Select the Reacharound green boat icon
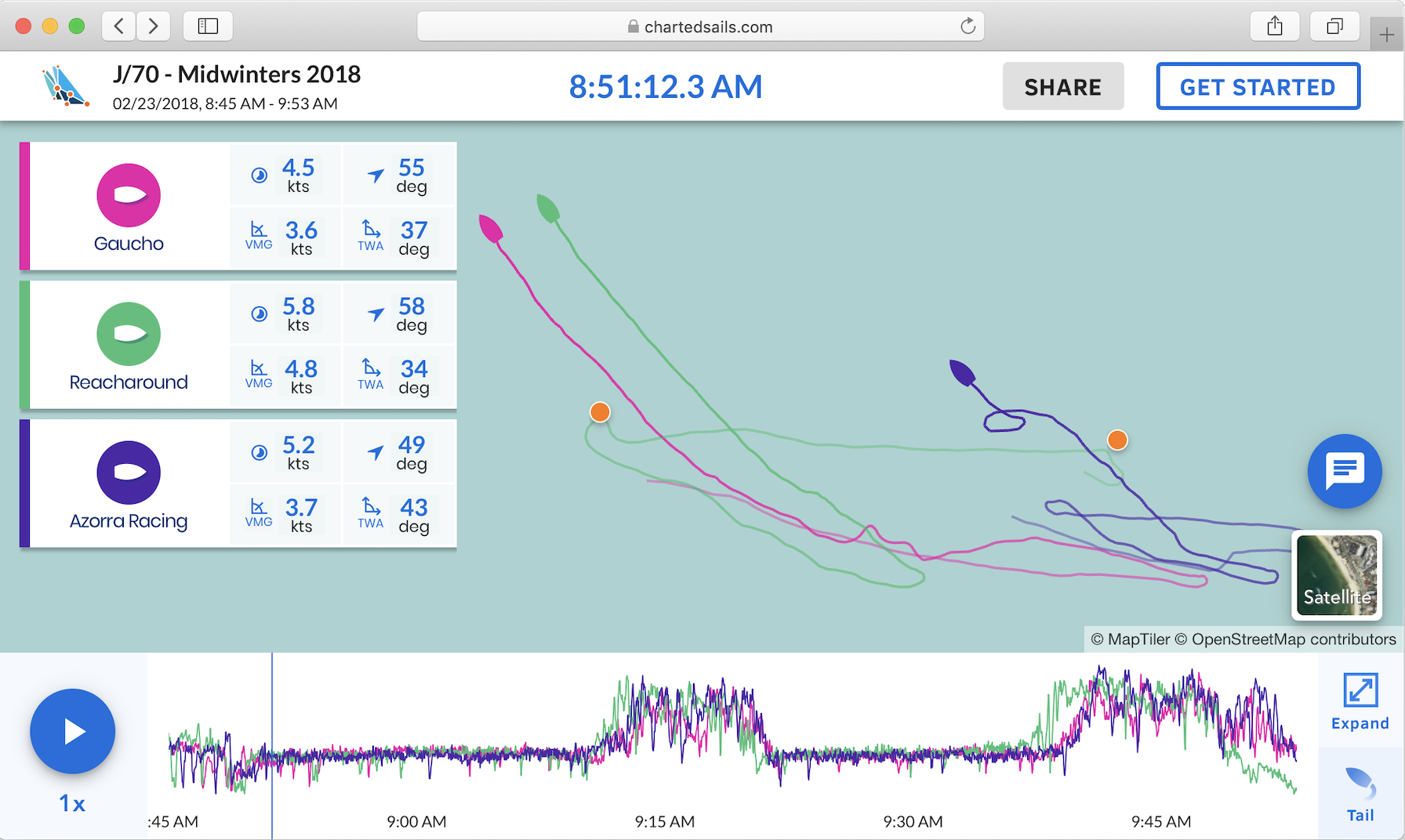Image resolution: width=1405 pixels, height=840 pixels. pos(129,334)
